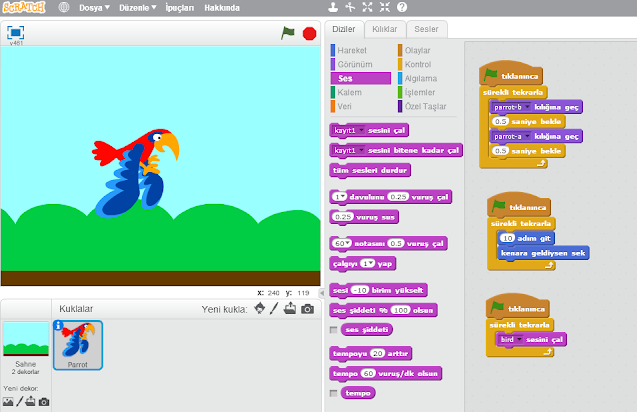Switch to the Kılıklar tab
The width and height of the screenshot is (637, 412).
384,29
